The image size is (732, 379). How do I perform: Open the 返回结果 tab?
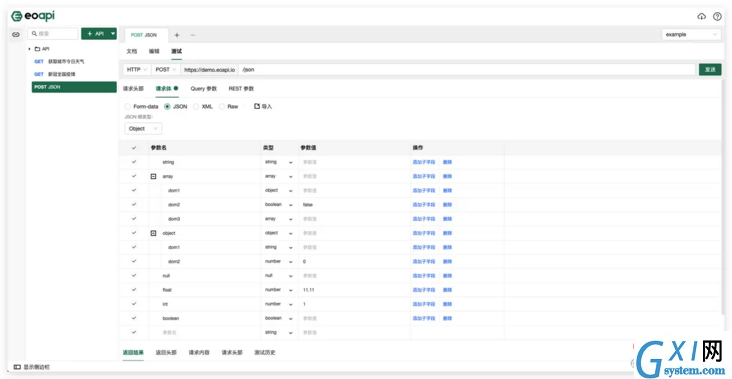tap(133, 352)
